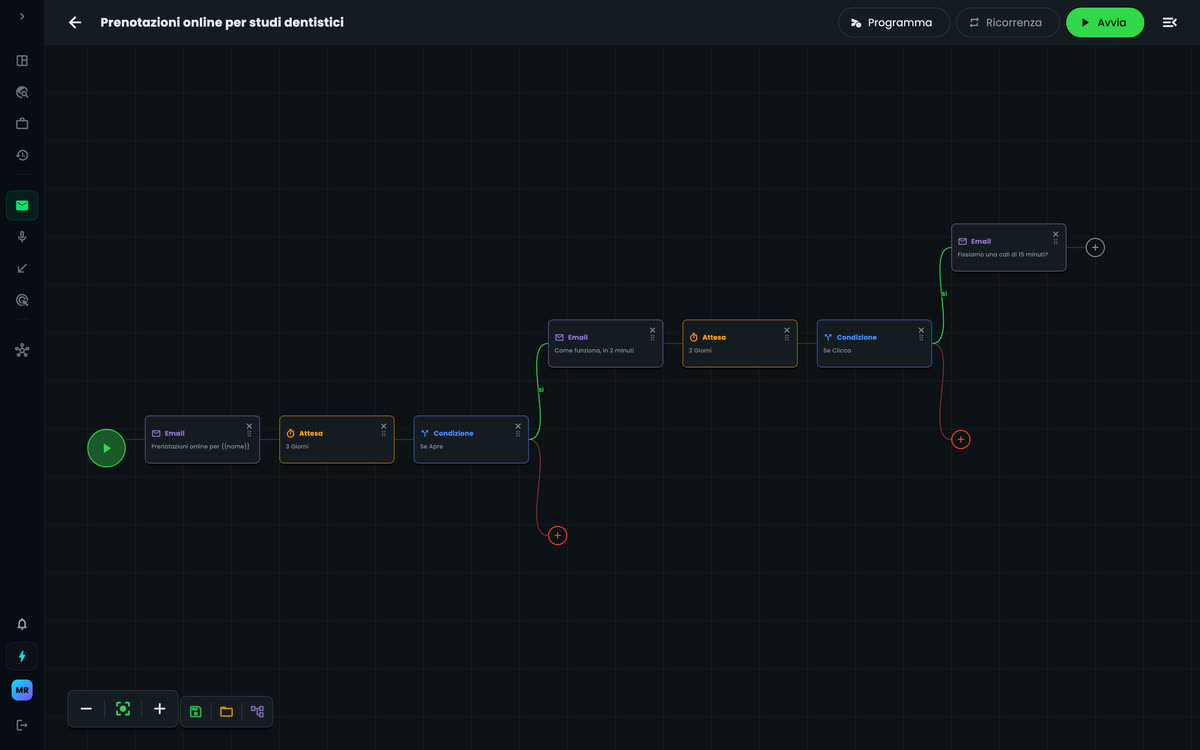Fit the workflow to view
Viewport: 1200px width, 750px height.
click(x=123, y=709)
